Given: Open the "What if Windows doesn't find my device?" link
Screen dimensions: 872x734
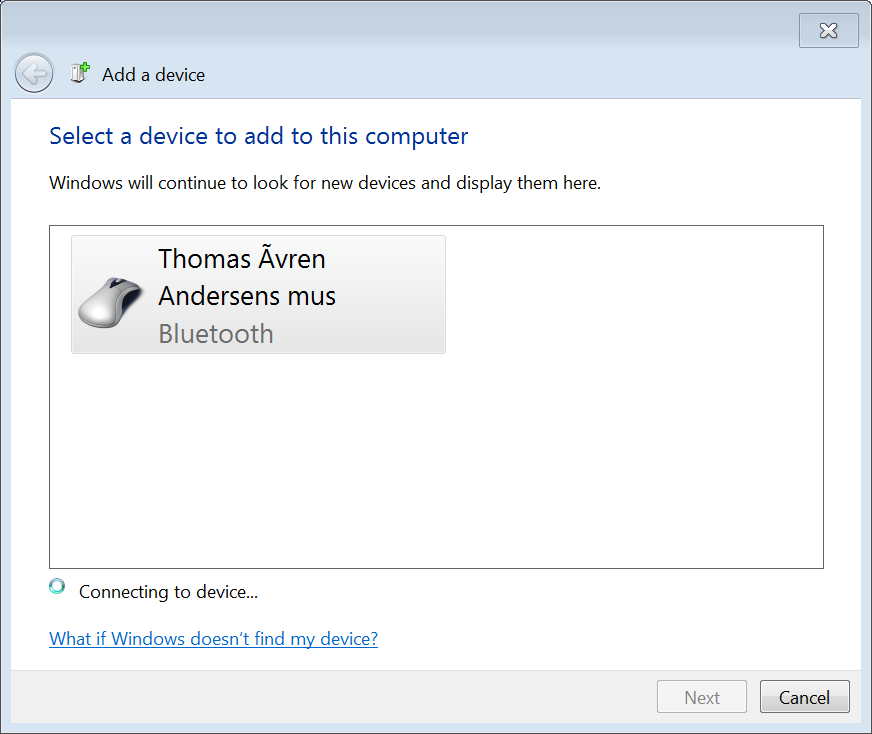Looking at the screenshot, I should tap(213, 639).
